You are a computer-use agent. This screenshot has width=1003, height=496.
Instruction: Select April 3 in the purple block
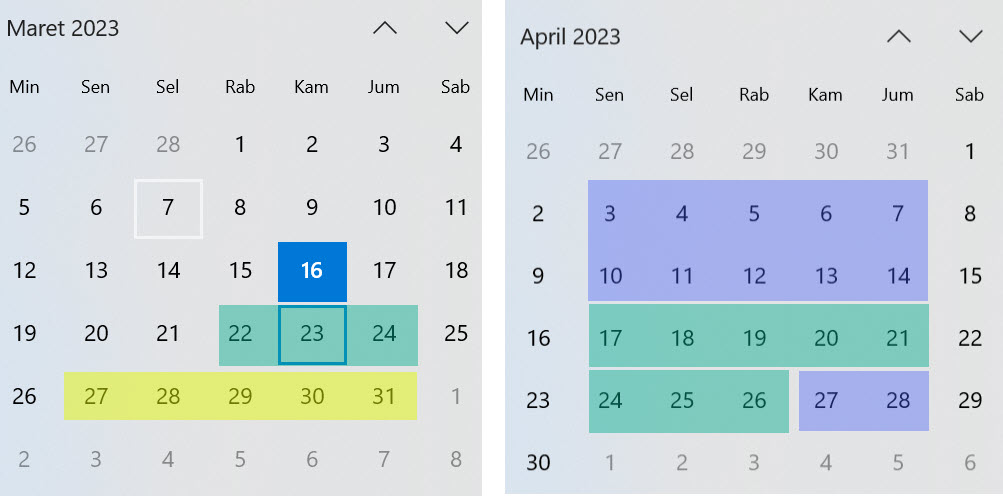pos(610,213)
